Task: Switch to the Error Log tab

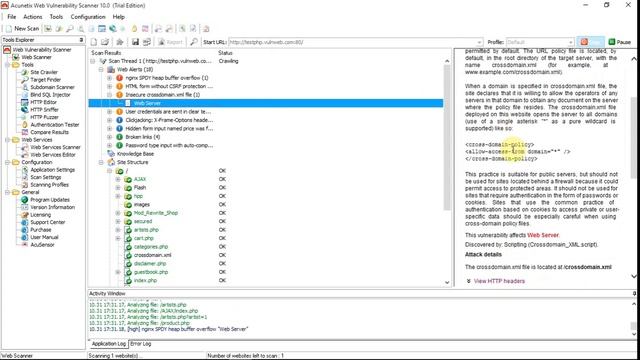Action: 140,344
